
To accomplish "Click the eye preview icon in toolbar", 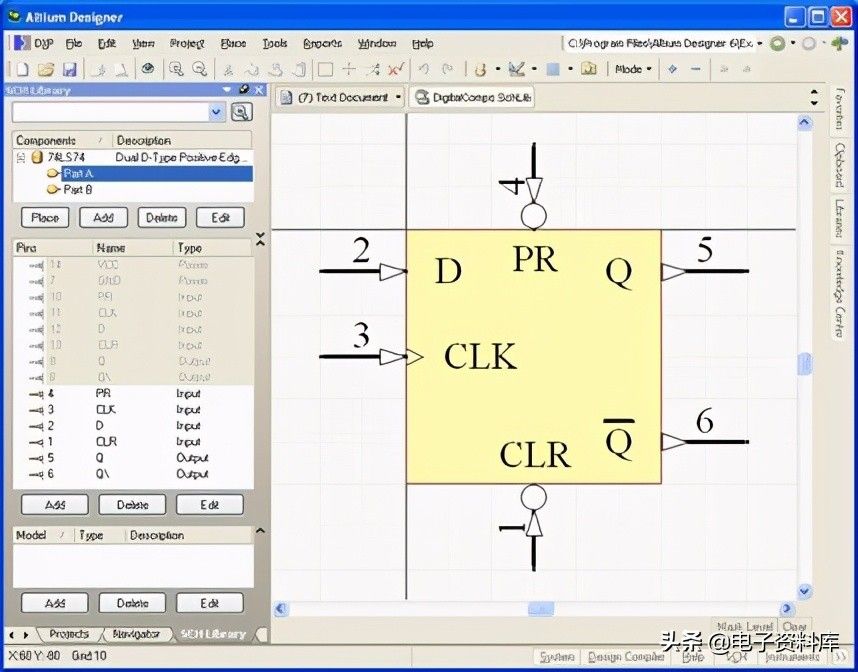I will coord(147,69).
